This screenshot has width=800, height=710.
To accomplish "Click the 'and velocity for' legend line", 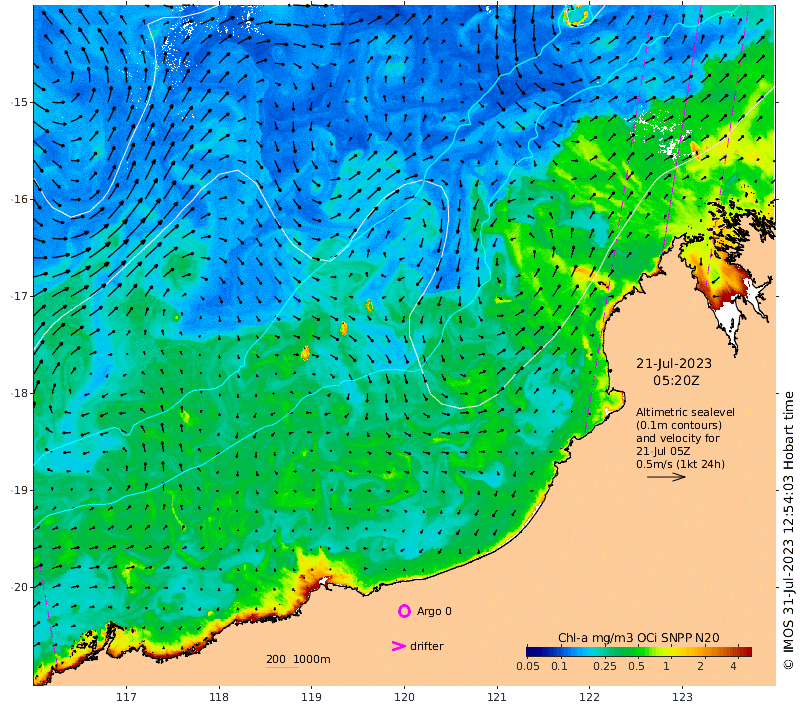I will coord(678,438).
